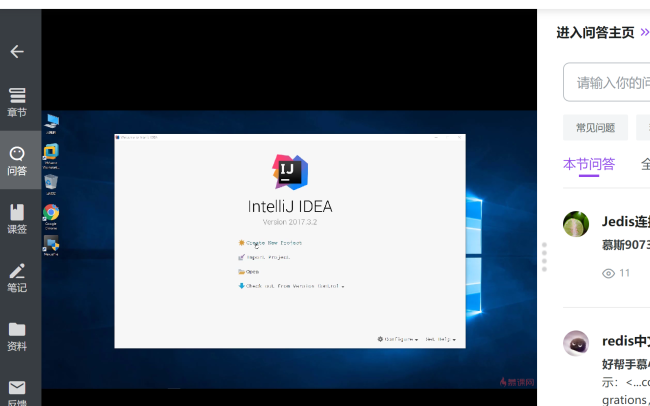Select the Recycle Bin desktop icon
Image resolution: width=650 pixels, height=406 pixels.
coord(51,185)
